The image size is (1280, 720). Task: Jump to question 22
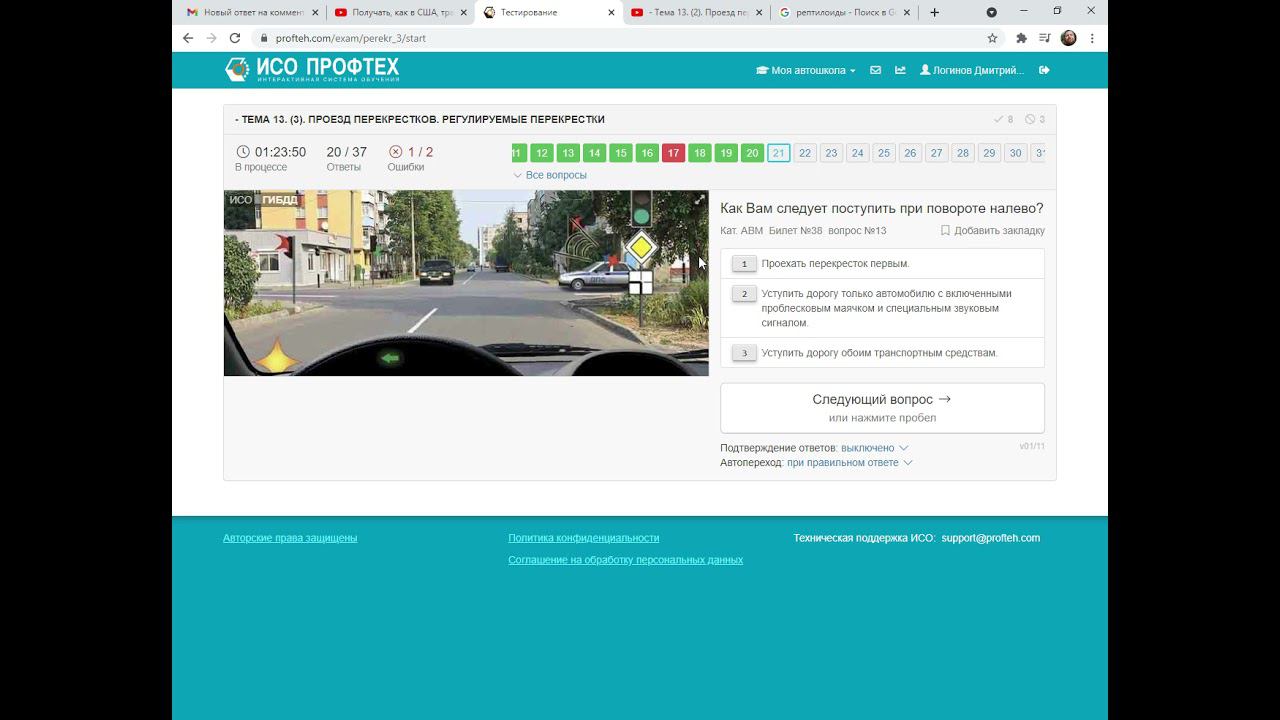click(805, 153)
